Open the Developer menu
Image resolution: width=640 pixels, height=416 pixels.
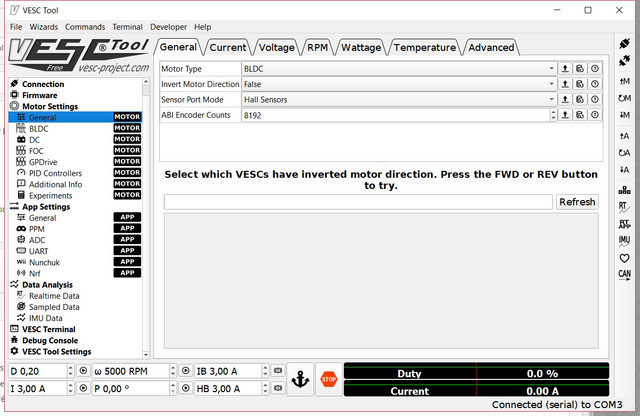pyautogui.click(x=169, y=27)
